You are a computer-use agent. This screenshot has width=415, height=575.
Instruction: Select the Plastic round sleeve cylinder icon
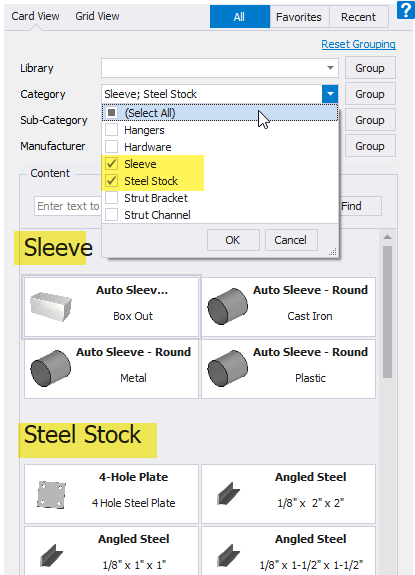pyautogui.click(x=228, y=368)
